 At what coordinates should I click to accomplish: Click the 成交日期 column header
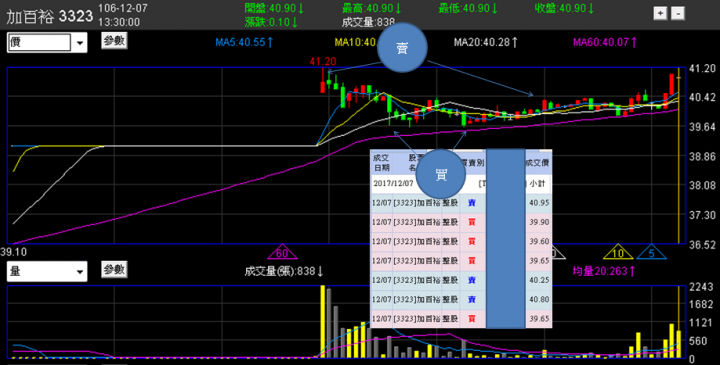(x=381, y=163)
